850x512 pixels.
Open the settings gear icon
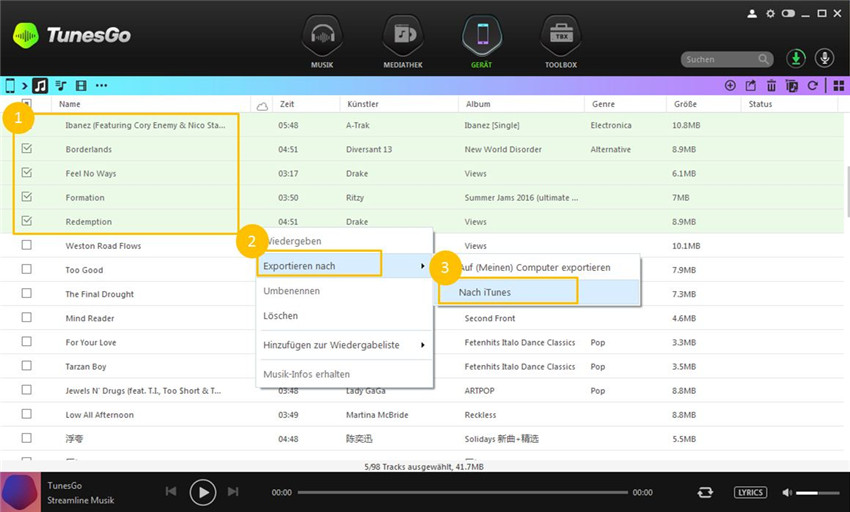tap(770, 14)
